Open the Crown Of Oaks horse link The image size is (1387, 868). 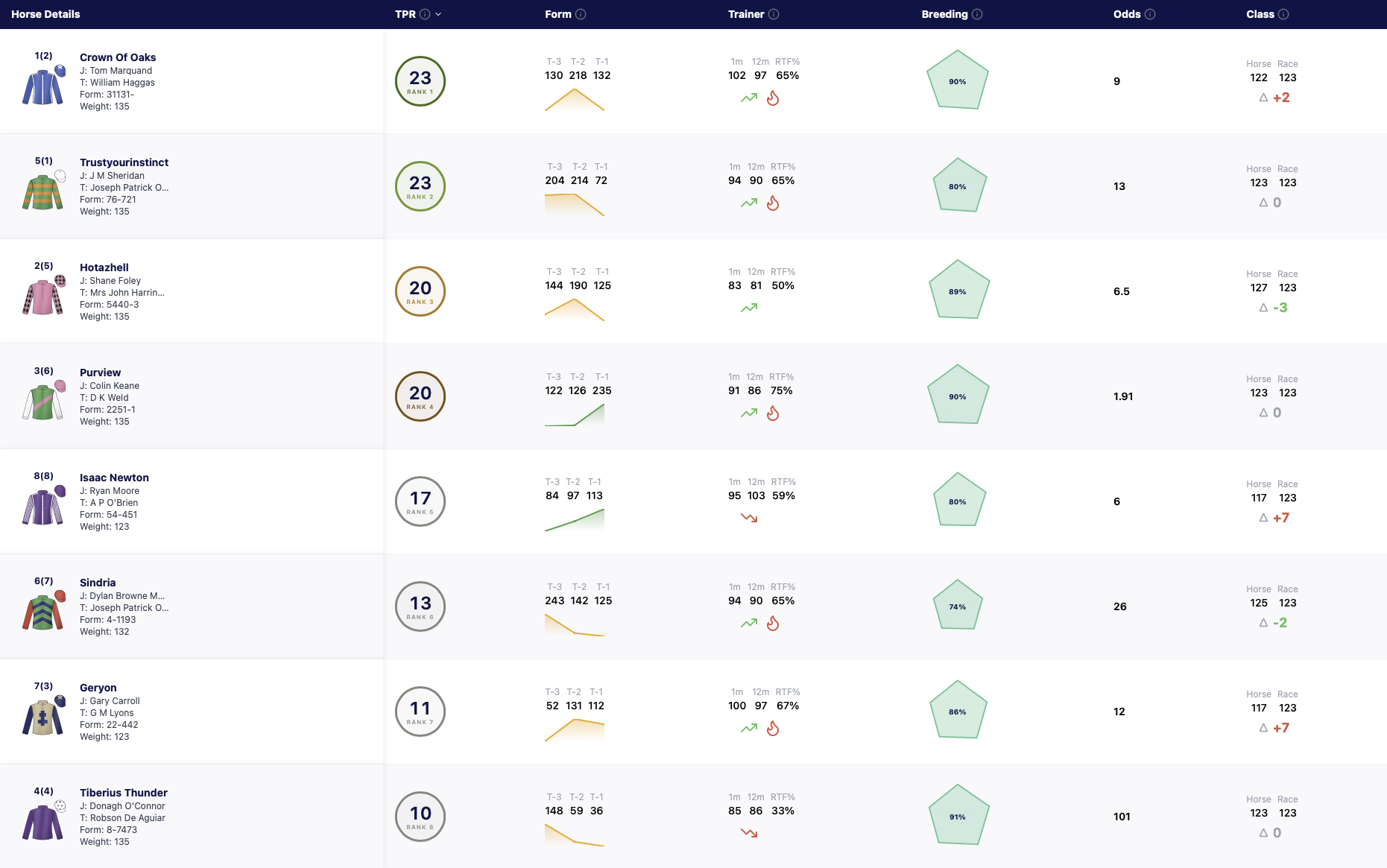pos(118,57)
